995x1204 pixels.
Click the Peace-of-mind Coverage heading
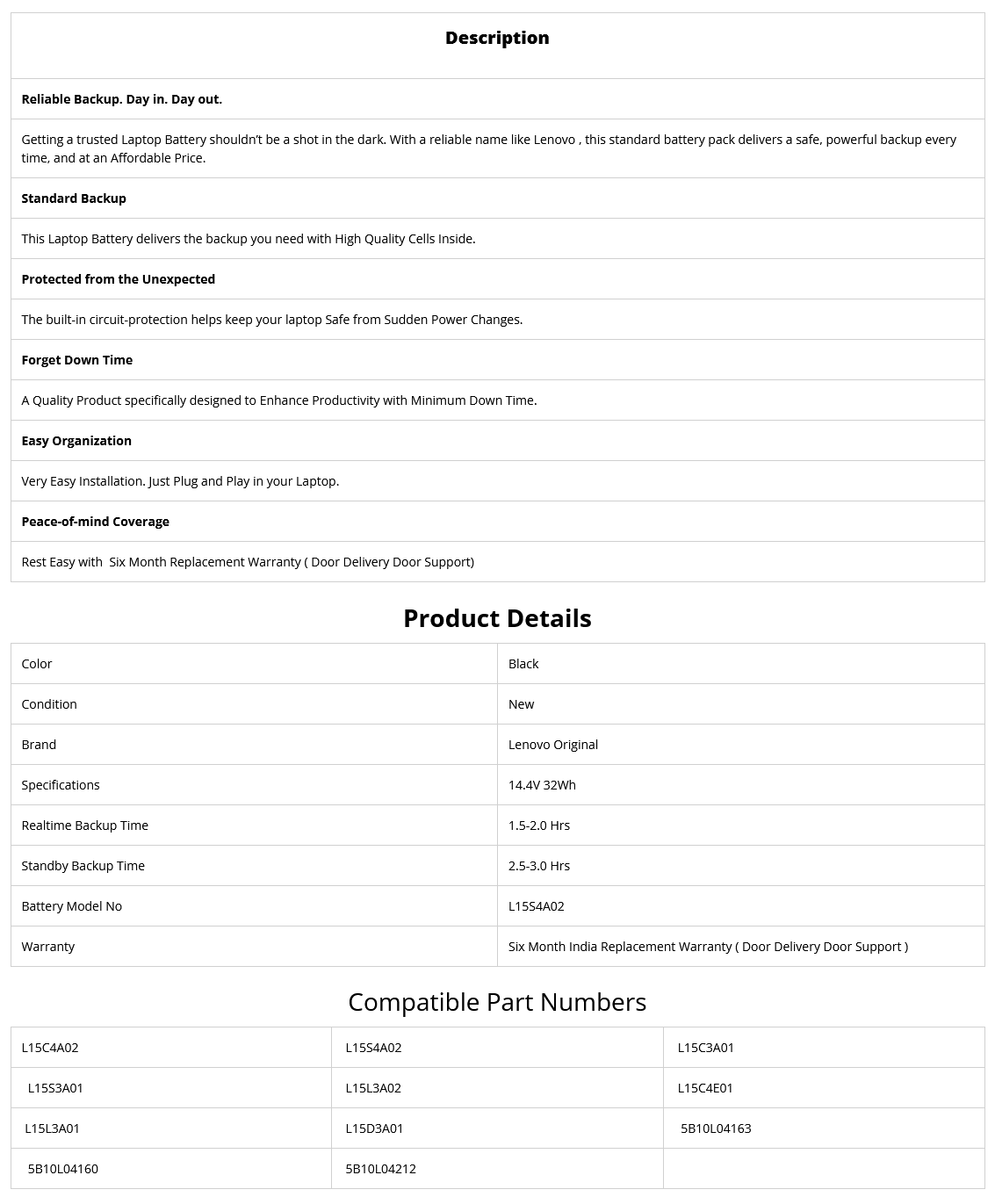[96, 522]
